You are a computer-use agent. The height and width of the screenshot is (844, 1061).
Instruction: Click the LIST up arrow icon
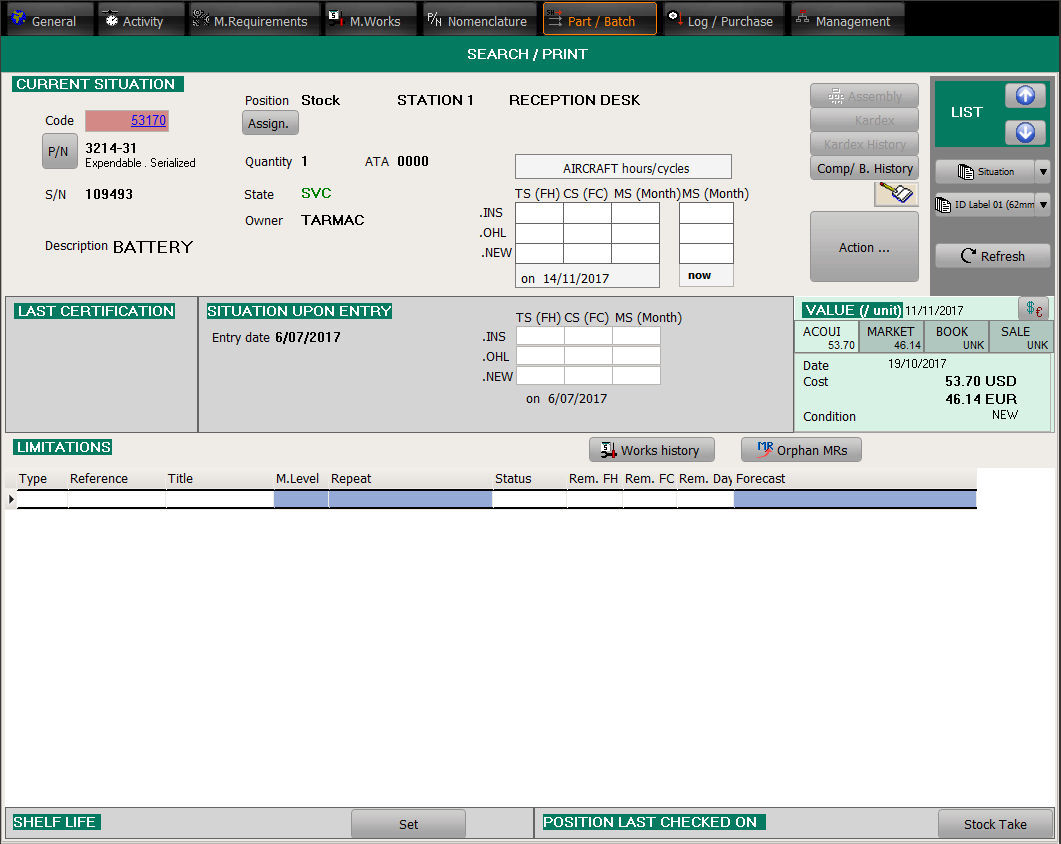pyautogui.click(x=1024, y=96)
